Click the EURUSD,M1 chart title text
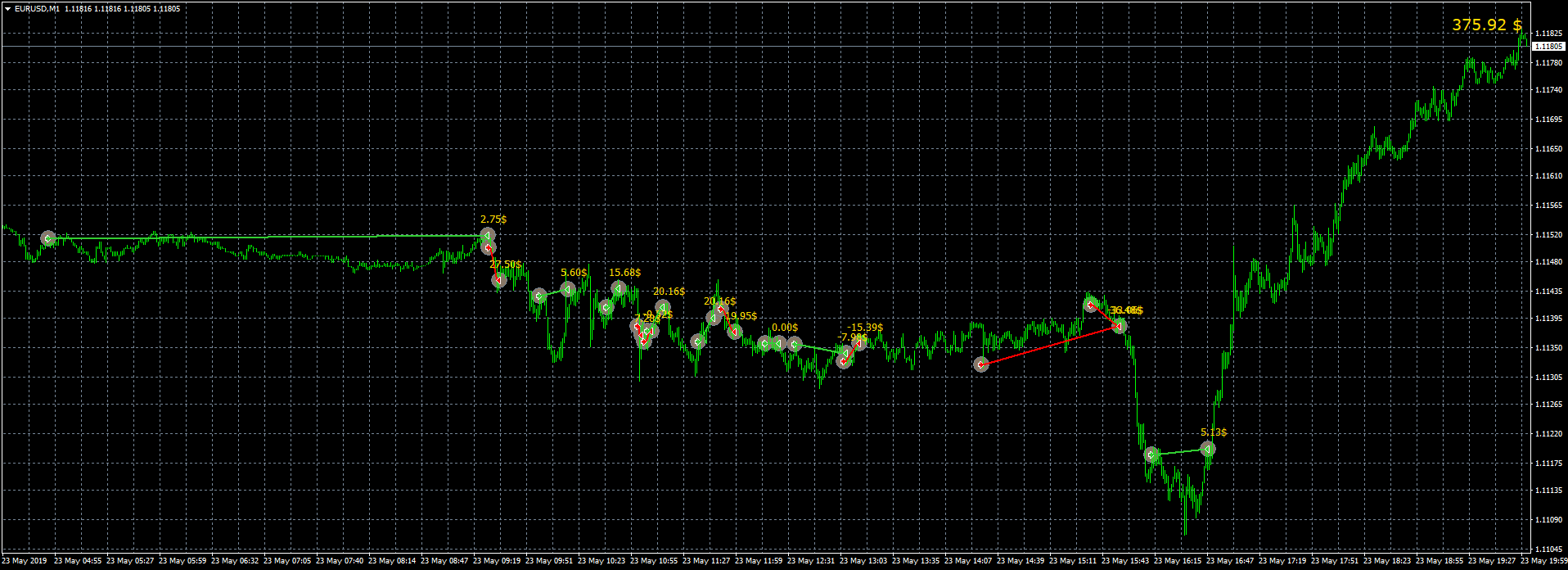Screen dimensions: 1568x570 click(x=37, y=9)
